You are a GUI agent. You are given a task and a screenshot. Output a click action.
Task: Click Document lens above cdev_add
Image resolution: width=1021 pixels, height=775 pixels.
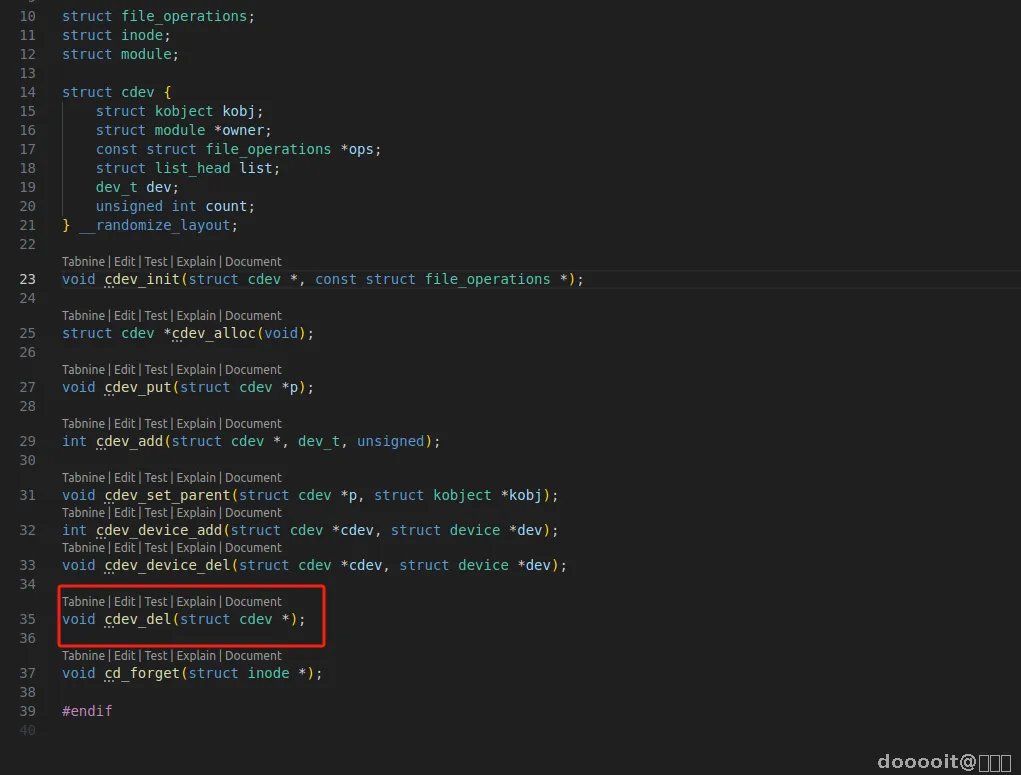(x=253, y=423)
